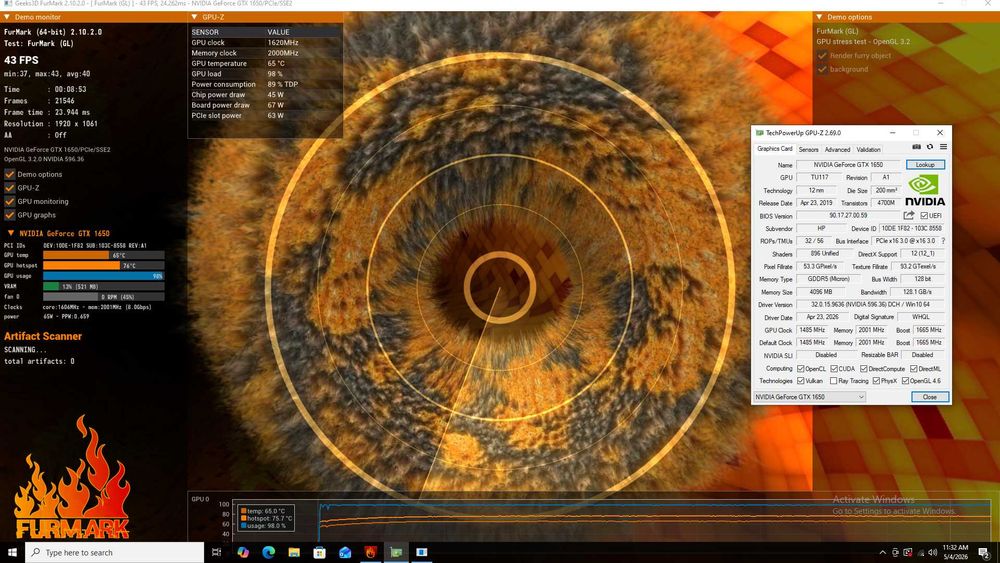1000x563 pixels.
Task: Switch to the Sensors tab
Action: click(x=808, y=149)
